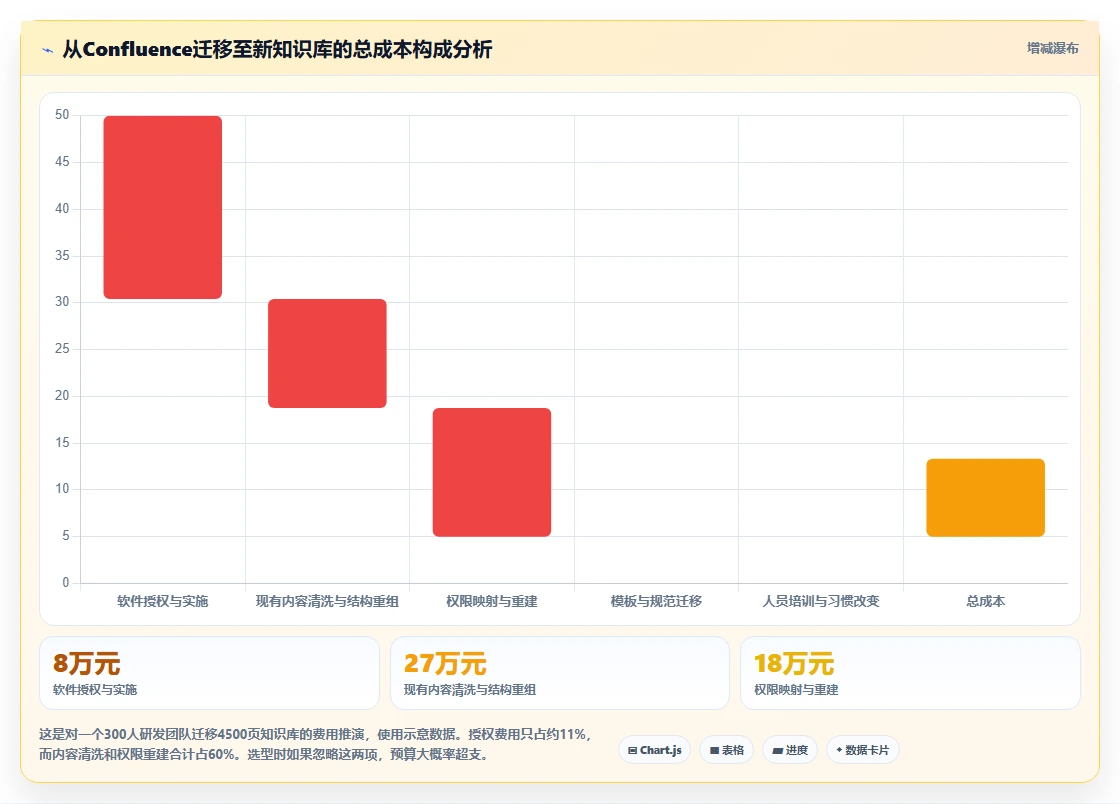Select the 进度 tag chip
This screenshot has height=804, width=1120.
(790, 750)
